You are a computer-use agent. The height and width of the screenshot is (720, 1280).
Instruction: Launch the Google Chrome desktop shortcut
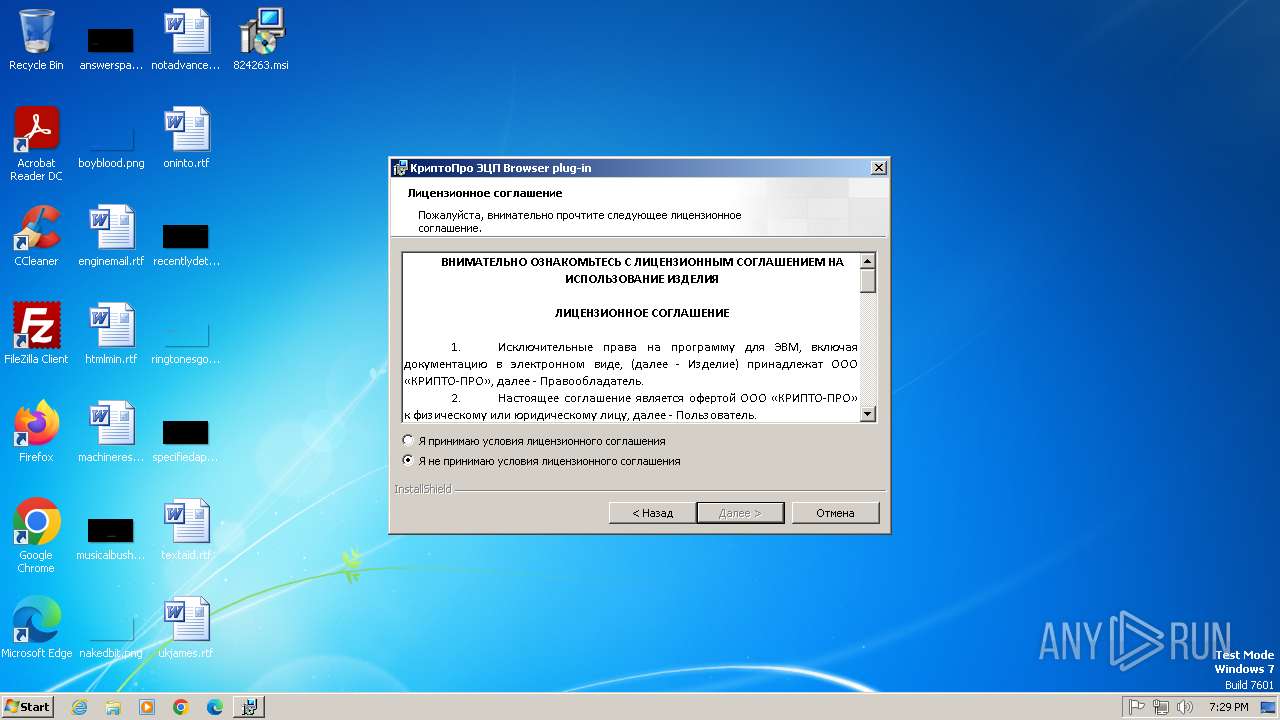click(x=36, y=536)
